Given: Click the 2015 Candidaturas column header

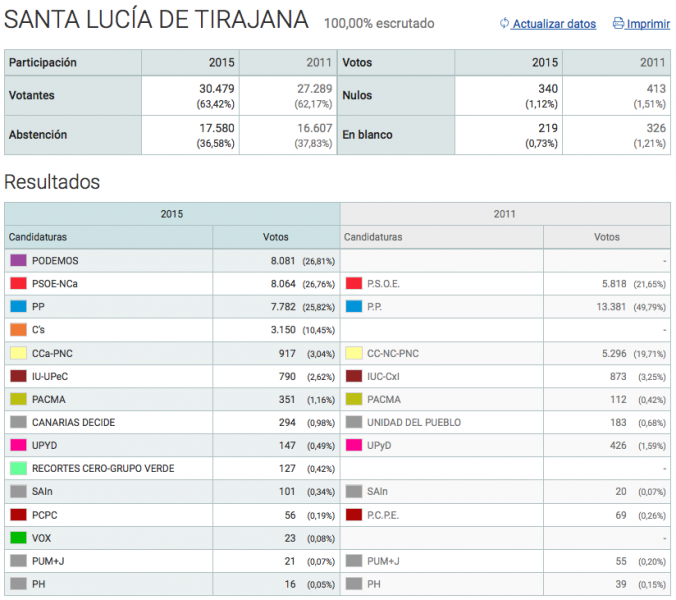Looking at the screenshot, I should (x=108, y=237).
